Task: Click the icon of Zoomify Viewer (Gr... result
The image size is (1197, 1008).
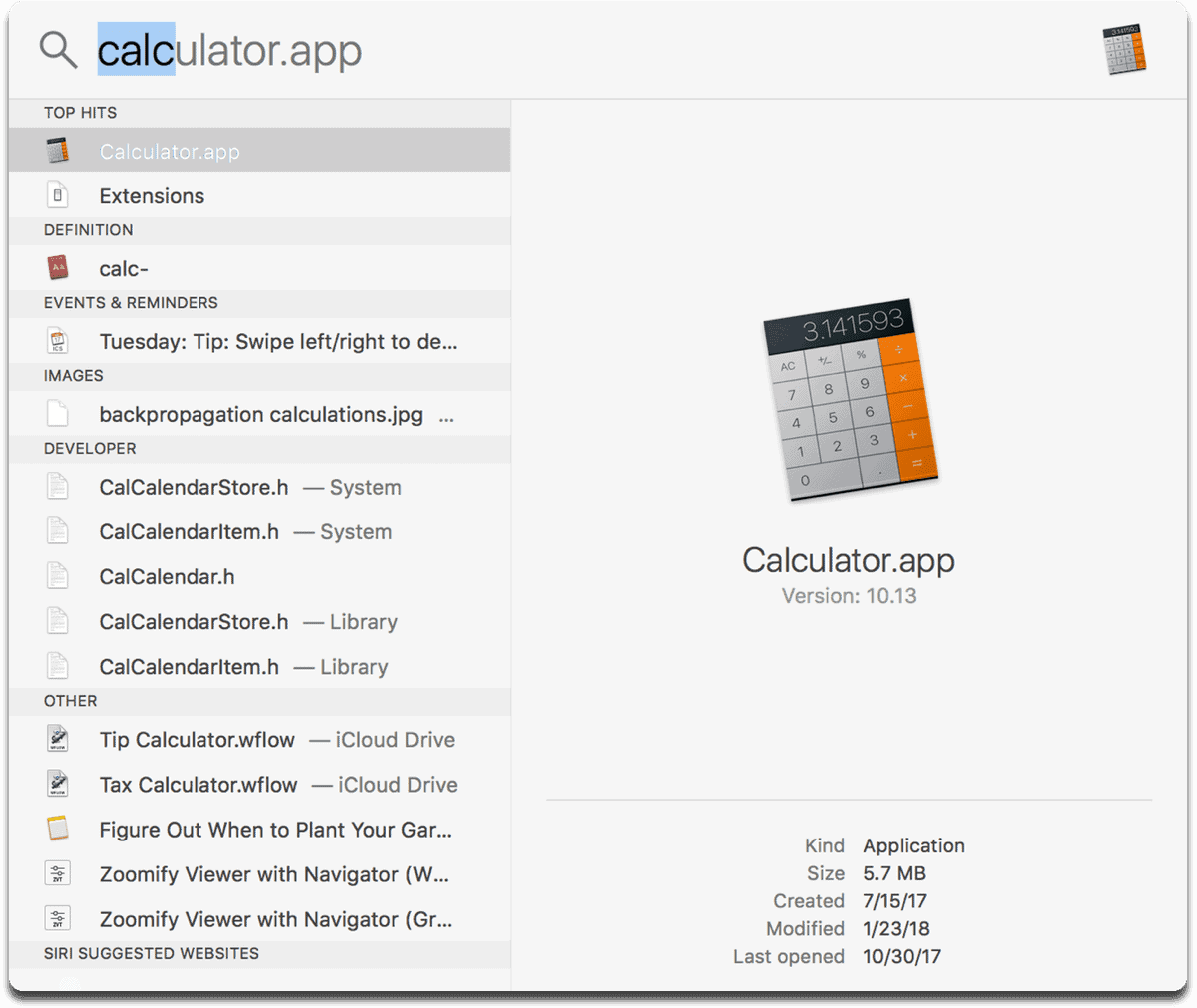Action: click(x=58, y=918)
